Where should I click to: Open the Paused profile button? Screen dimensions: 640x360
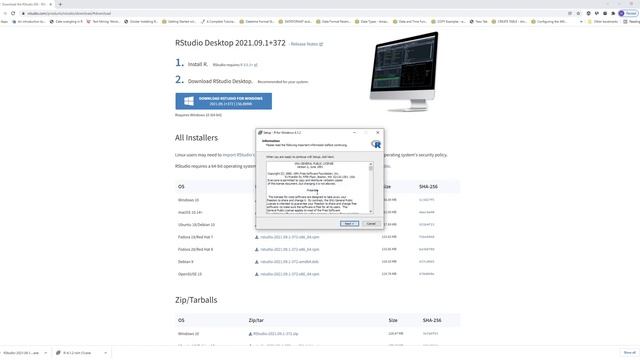(x=628, y=13)
